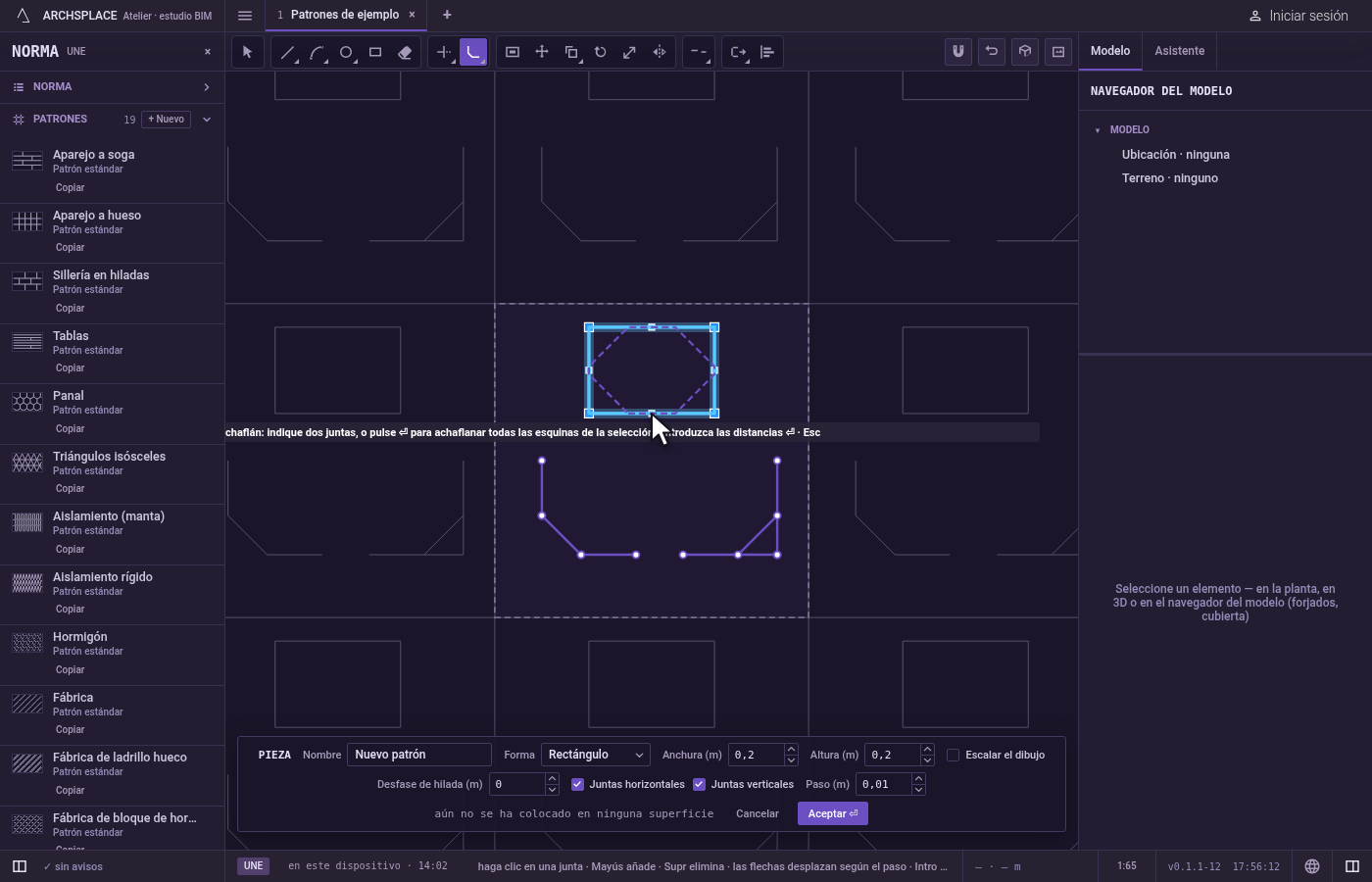Image resolution: width=1372 pixels, height=882 pixels.
Task: Uncheck Juntas horizontales
Action: [577, 784]
